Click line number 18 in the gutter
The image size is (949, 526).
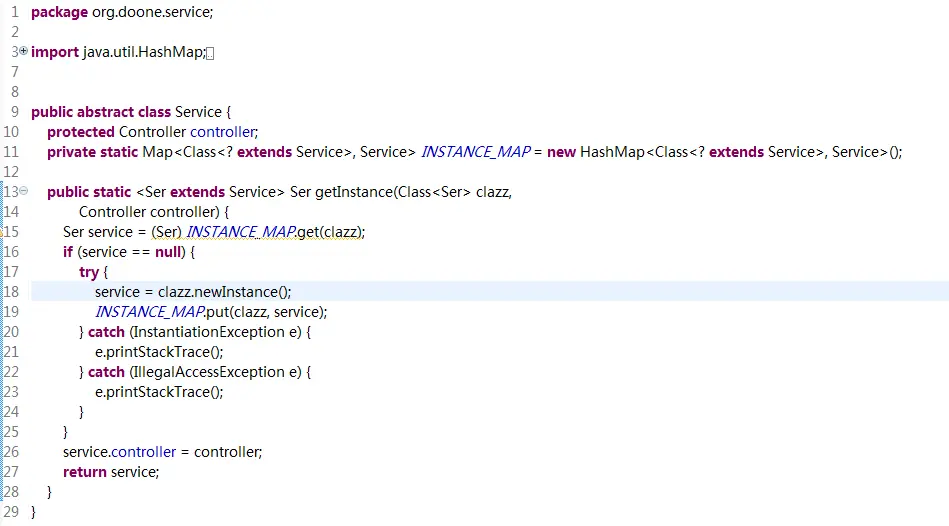point(11,292)
